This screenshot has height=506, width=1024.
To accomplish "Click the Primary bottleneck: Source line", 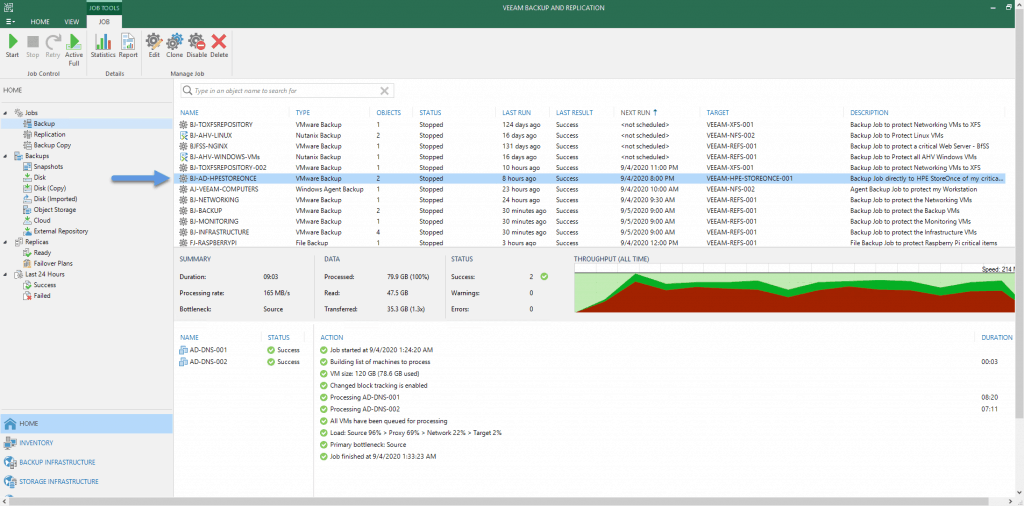I will point(364,445).
